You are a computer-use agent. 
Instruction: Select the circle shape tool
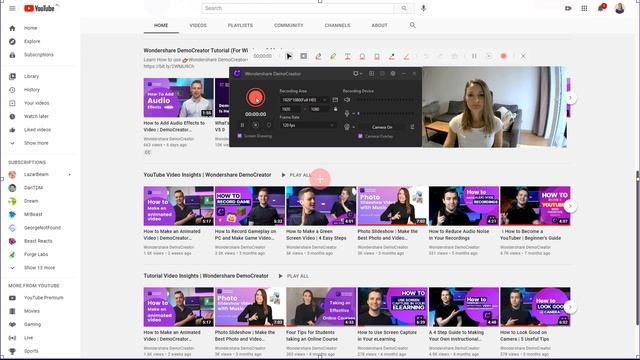coord(362,56)
